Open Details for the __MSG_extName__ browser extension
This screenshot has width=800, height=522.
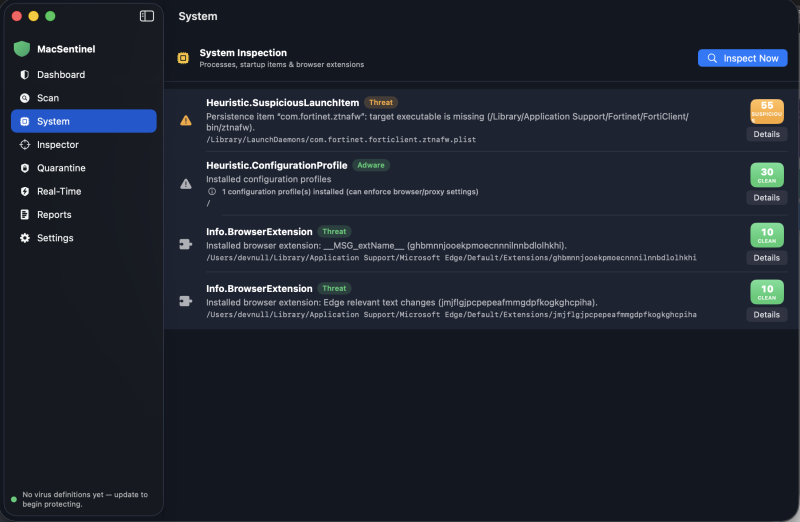(x=766, y=258)
